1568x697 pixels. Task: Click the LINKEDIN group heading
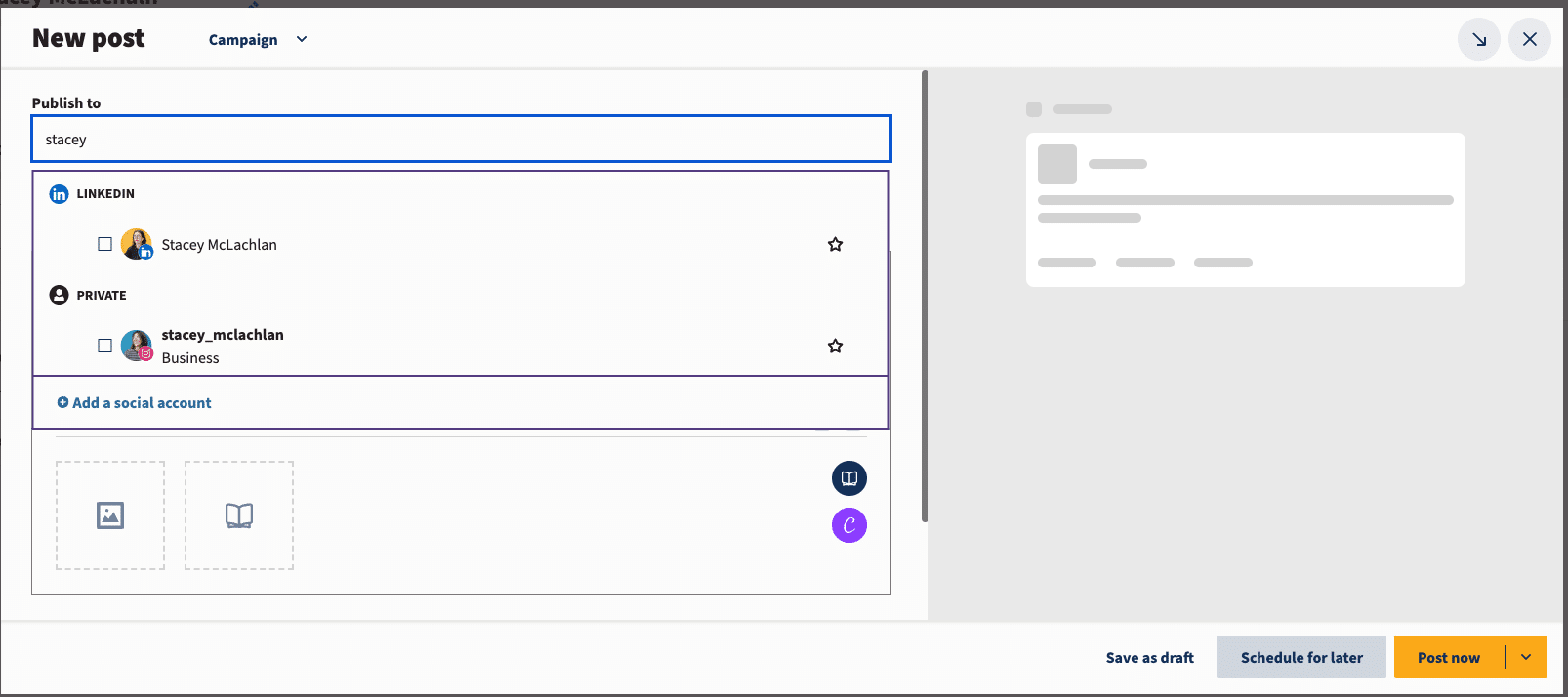(x=105, y=194)
